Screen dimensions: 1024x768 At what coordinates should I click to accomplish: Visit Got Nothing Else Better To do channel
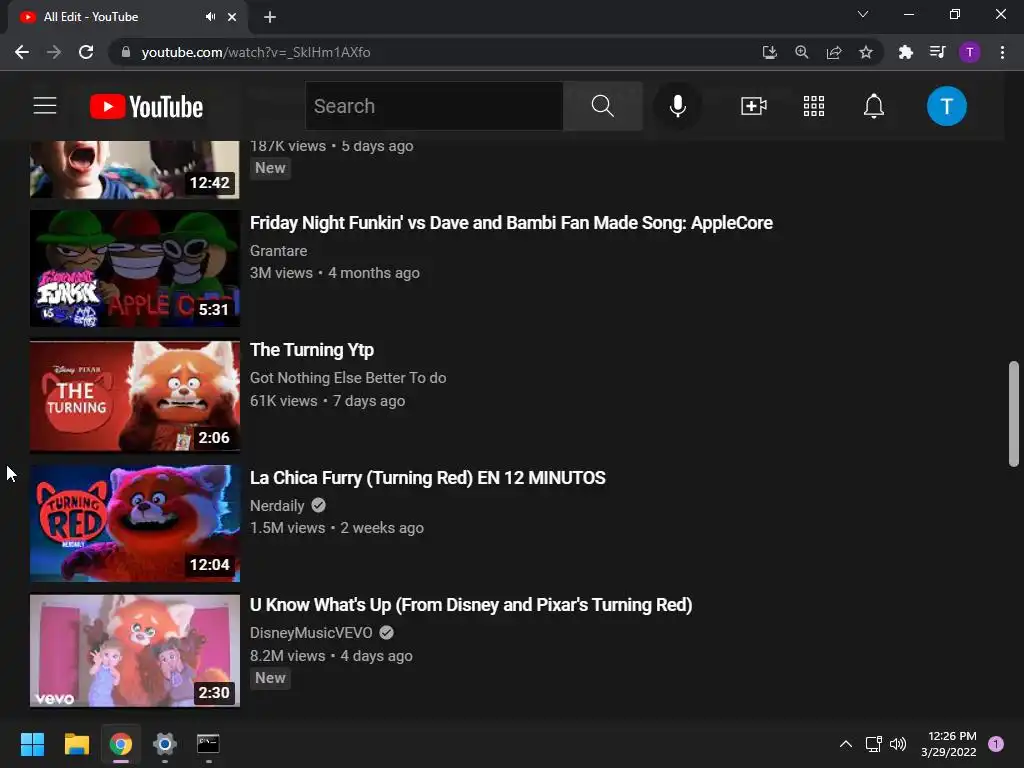pyautogui.click(x=348, y=378)
